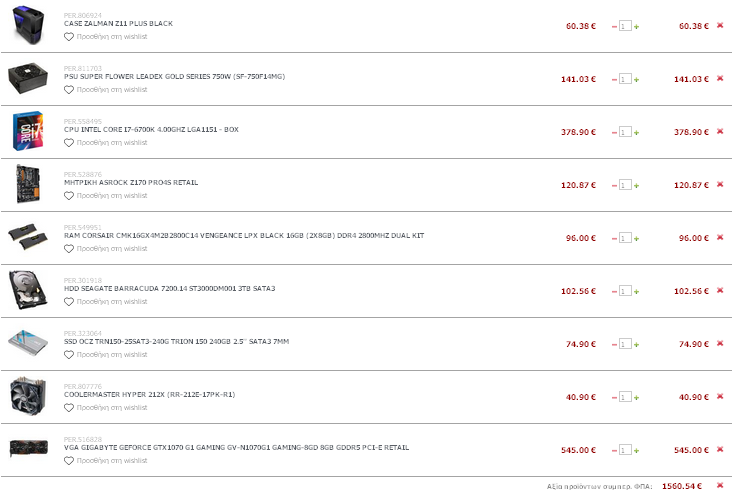Add Gigabyte GTX 1070 to wishlist heart

[x=69, y=461]
